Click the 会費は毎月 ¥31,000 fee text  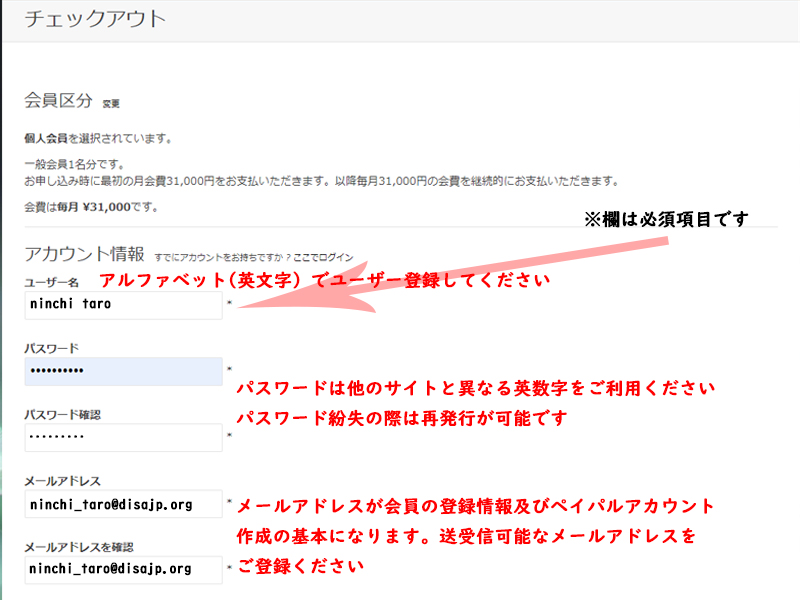91,207
